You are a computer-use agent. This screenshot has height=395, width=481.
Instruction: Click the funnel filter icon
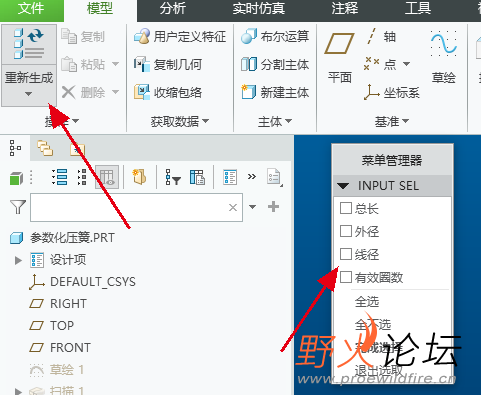pyautogui.click(x=18, y=207)
